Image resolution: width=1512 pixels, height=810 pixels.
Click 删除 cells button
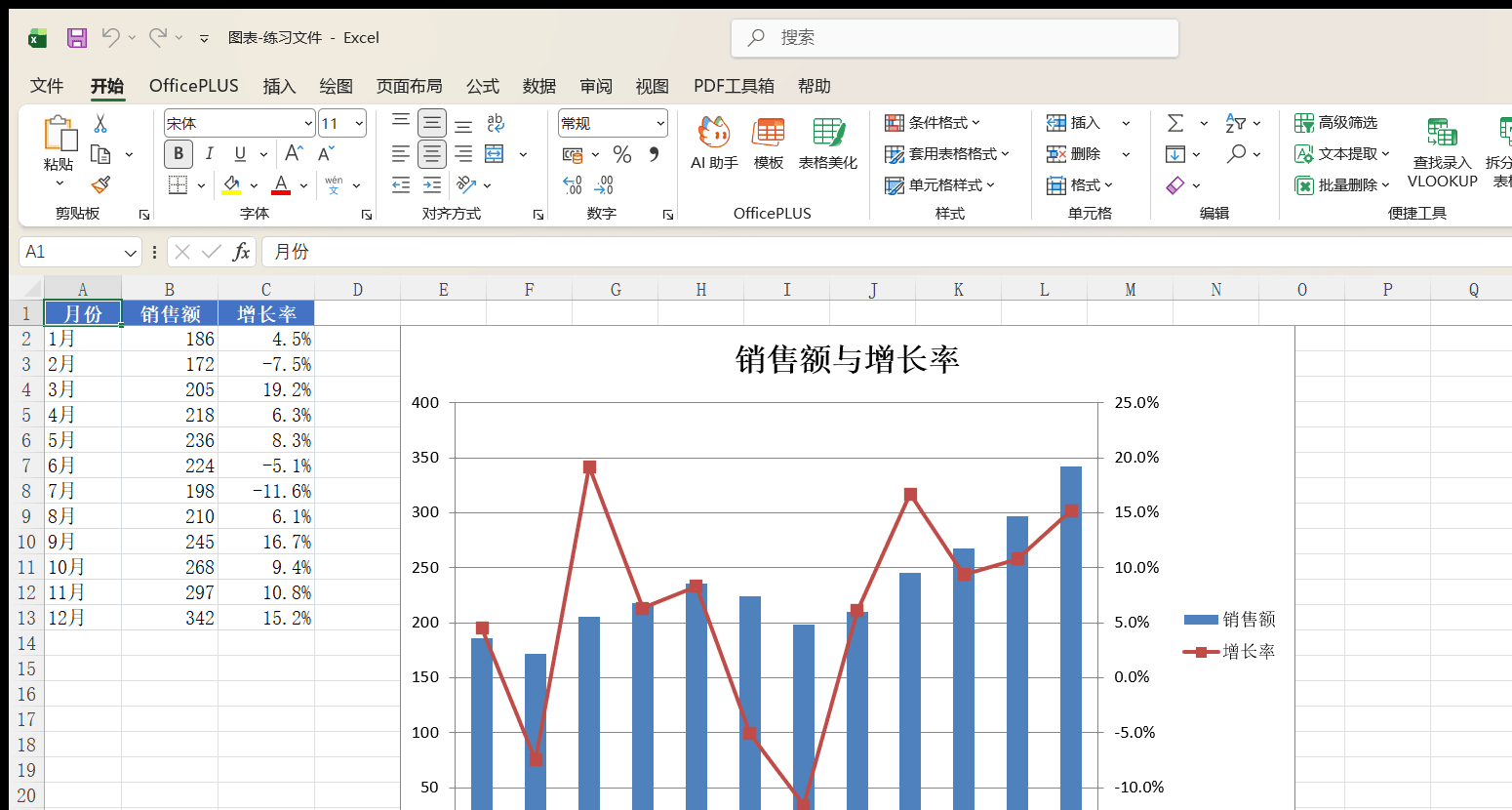pyautogui.click(x=1074, y=154)
